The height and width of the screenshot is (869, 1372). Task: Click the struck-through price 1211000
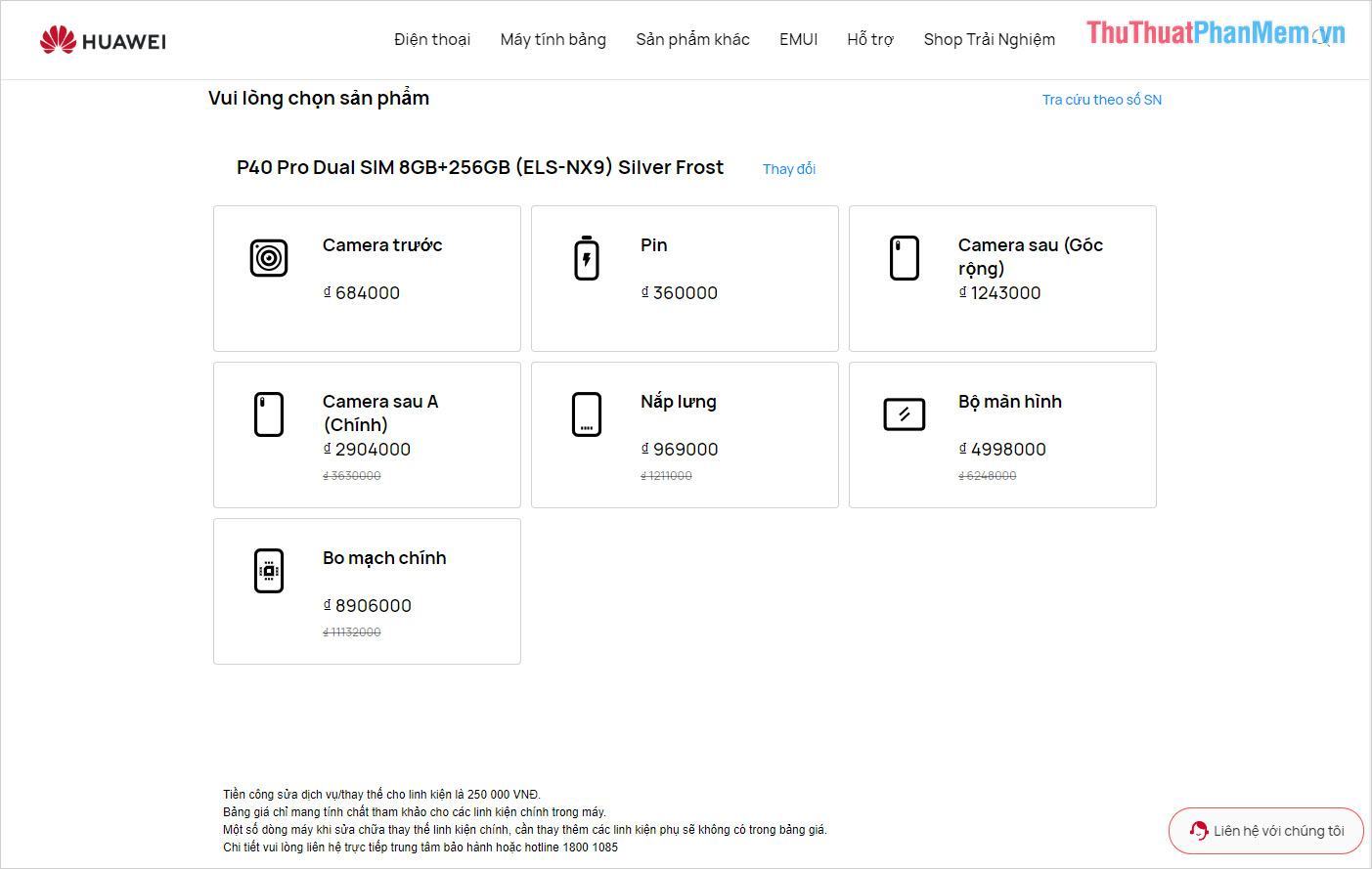point(667,476)
